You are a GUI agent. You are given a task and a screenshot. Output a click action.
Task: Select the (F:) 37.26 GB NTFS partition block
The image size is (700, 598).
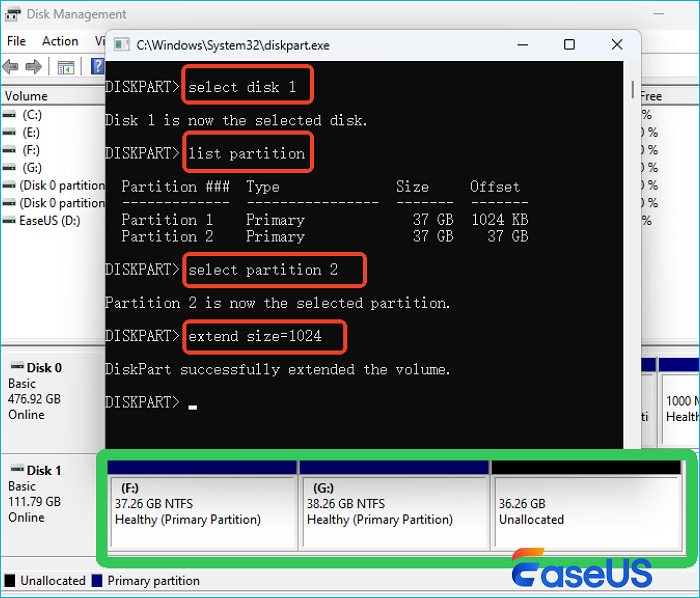click(202, 504)
